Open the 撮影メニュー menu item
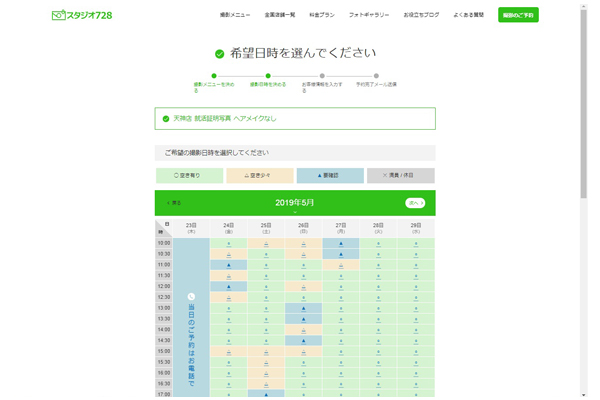600x400 pixels. point(235,15)
